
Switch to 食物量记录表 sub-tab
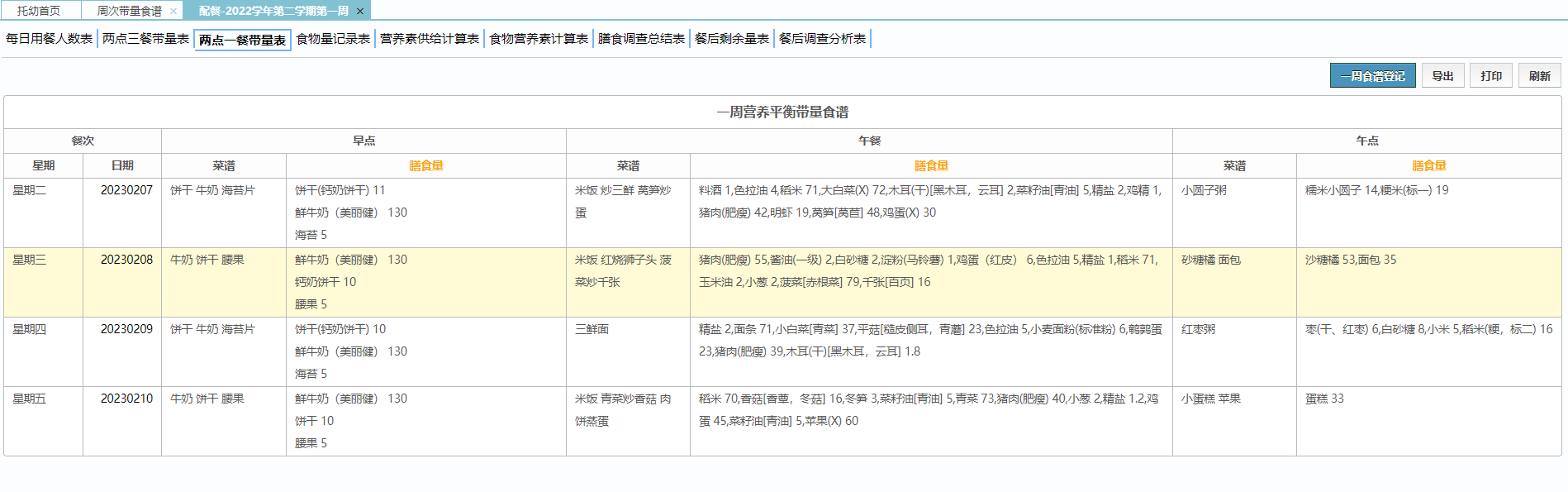click(333, 39)
